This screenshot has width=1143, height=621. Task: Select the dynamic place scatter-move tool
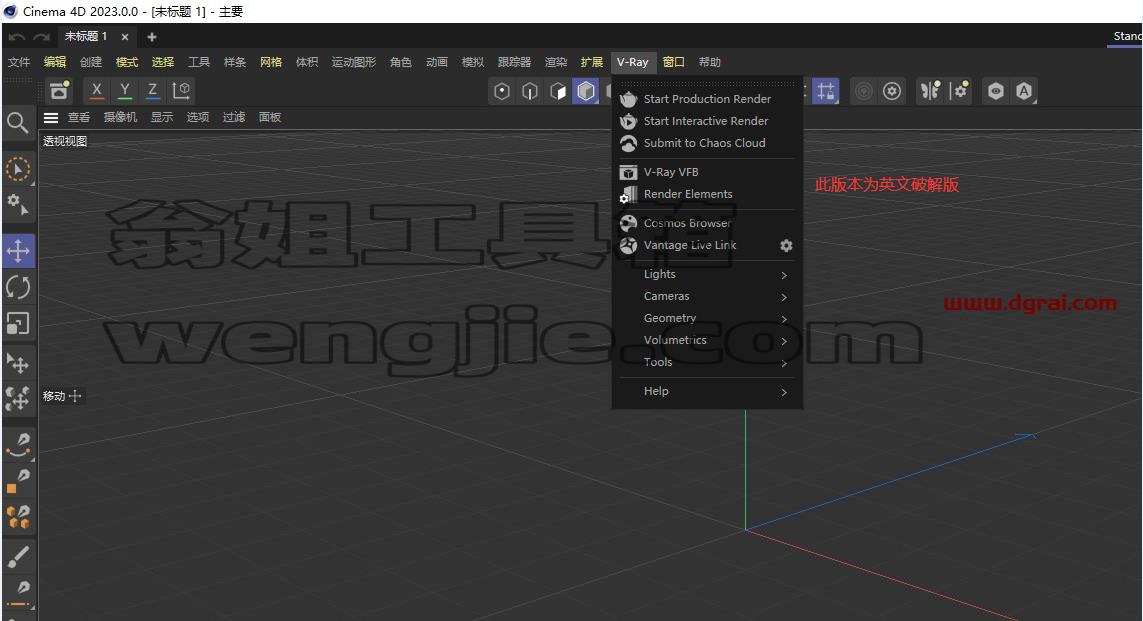17,398
